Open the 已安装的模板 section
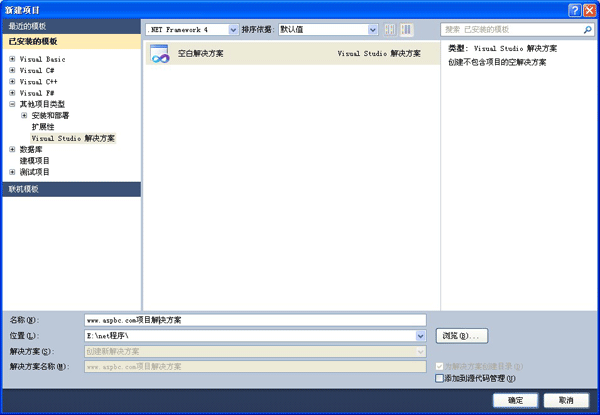This screenshot has height=415, width=600. coord(72,41)
